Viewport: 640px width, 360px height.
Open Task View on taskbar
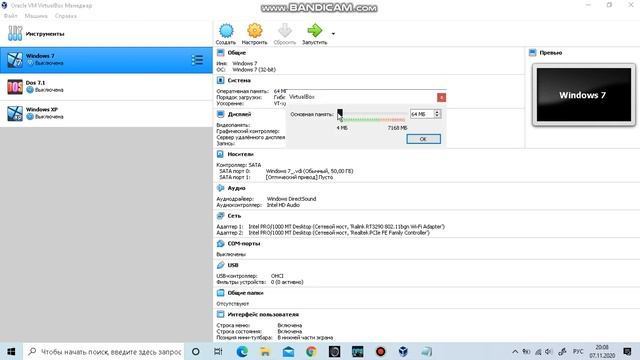(x=218, y=351)
